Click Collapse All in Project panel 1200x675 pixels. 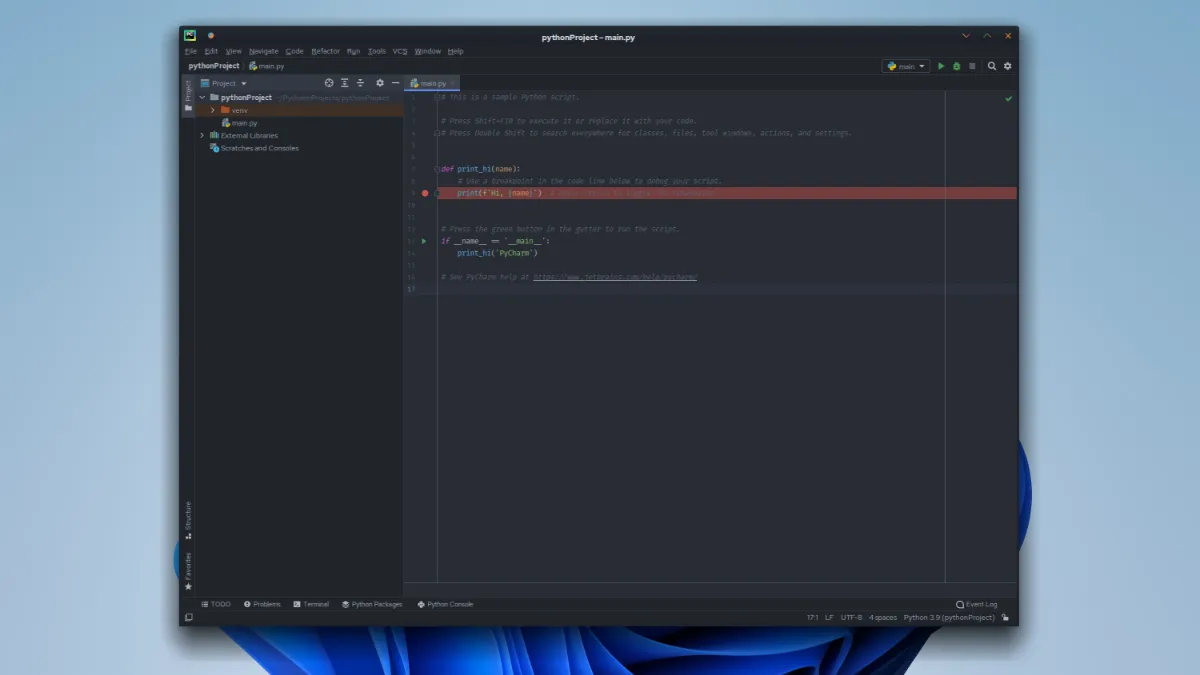360,83
